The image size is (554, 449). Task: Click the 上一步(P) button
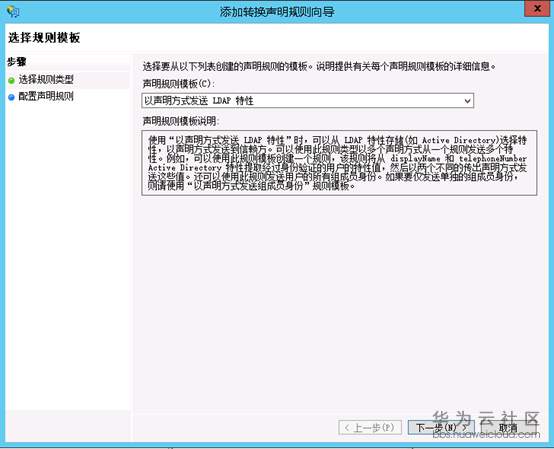click(x=370, y=428)
